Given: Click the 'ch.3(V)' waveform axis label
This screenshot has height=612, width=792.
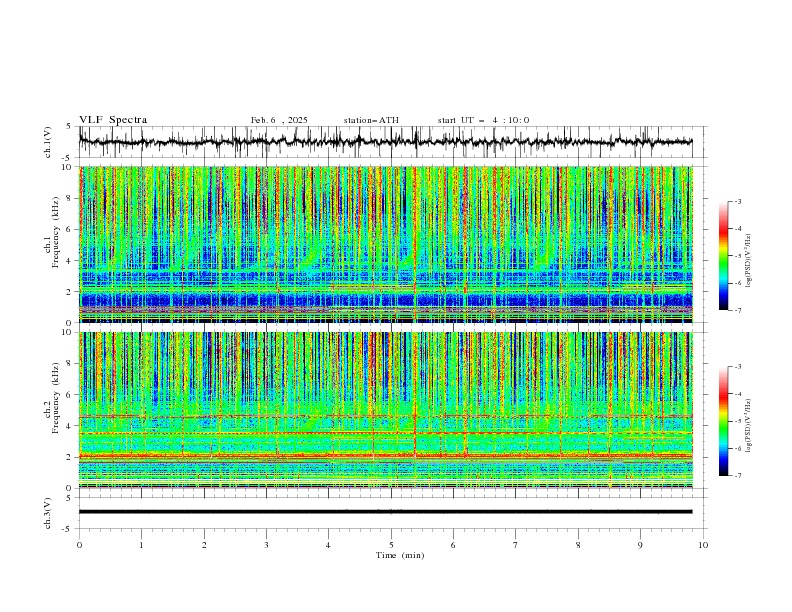Looking at the screenshot, I should coord(48,513).
